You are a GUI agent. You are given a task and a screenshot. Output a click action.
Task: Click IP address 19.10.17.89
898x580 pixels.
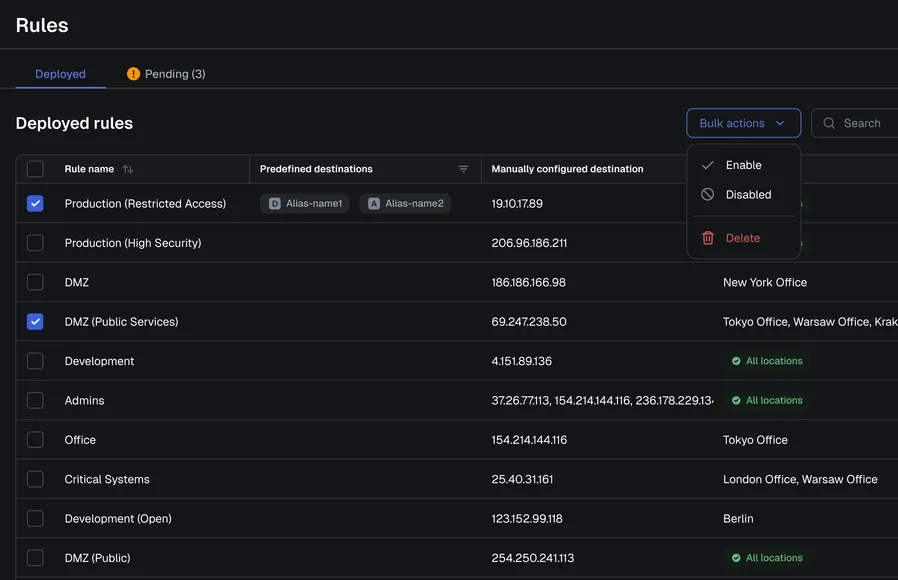tap(517, 203)
